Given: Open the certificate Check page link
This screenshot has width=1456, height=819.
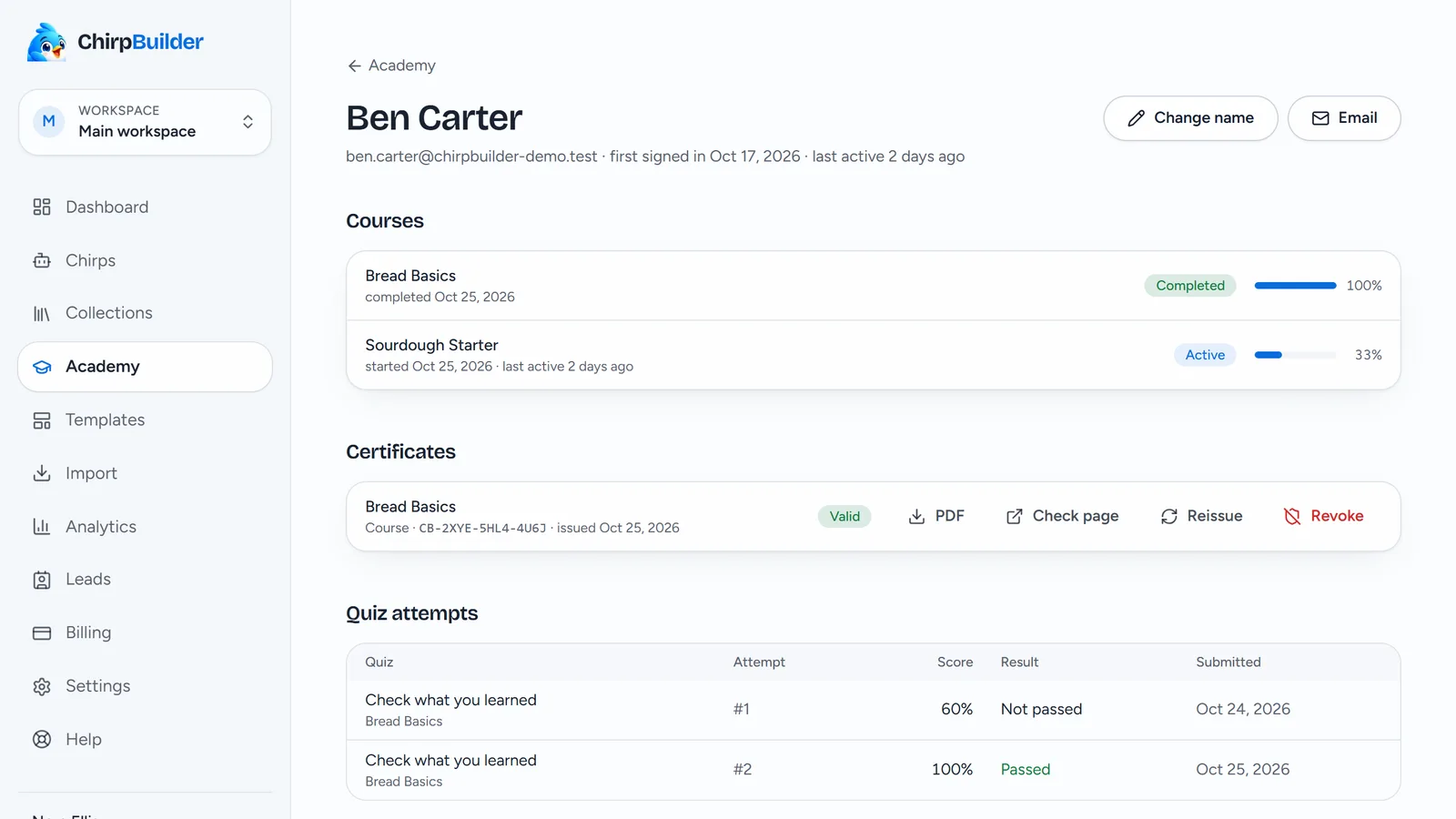Looking at the screenshot, I should 1062,516.
